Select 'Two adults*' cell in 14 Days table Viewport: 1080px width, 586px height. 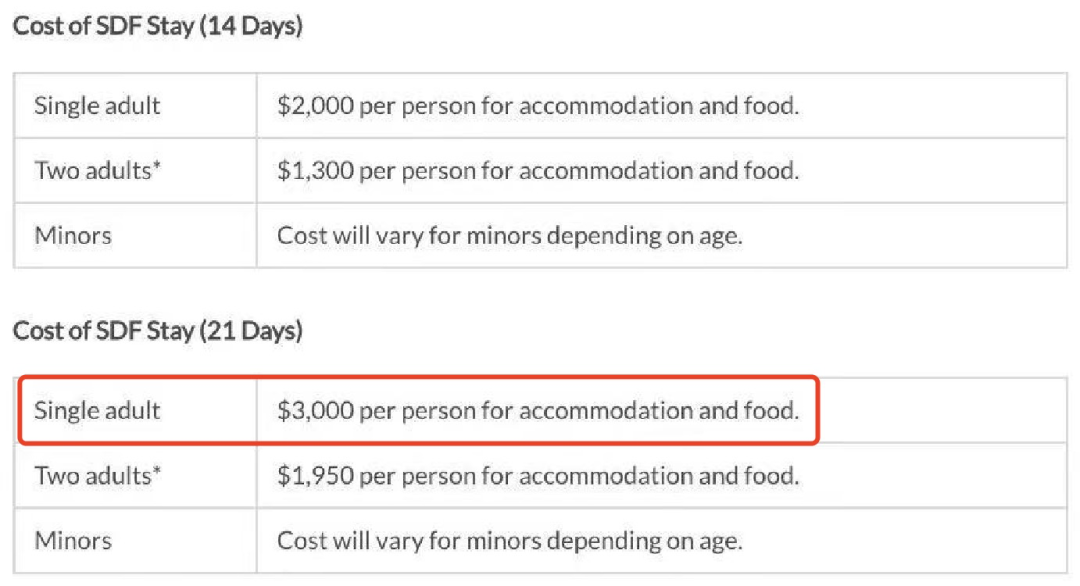pos(97,170)
